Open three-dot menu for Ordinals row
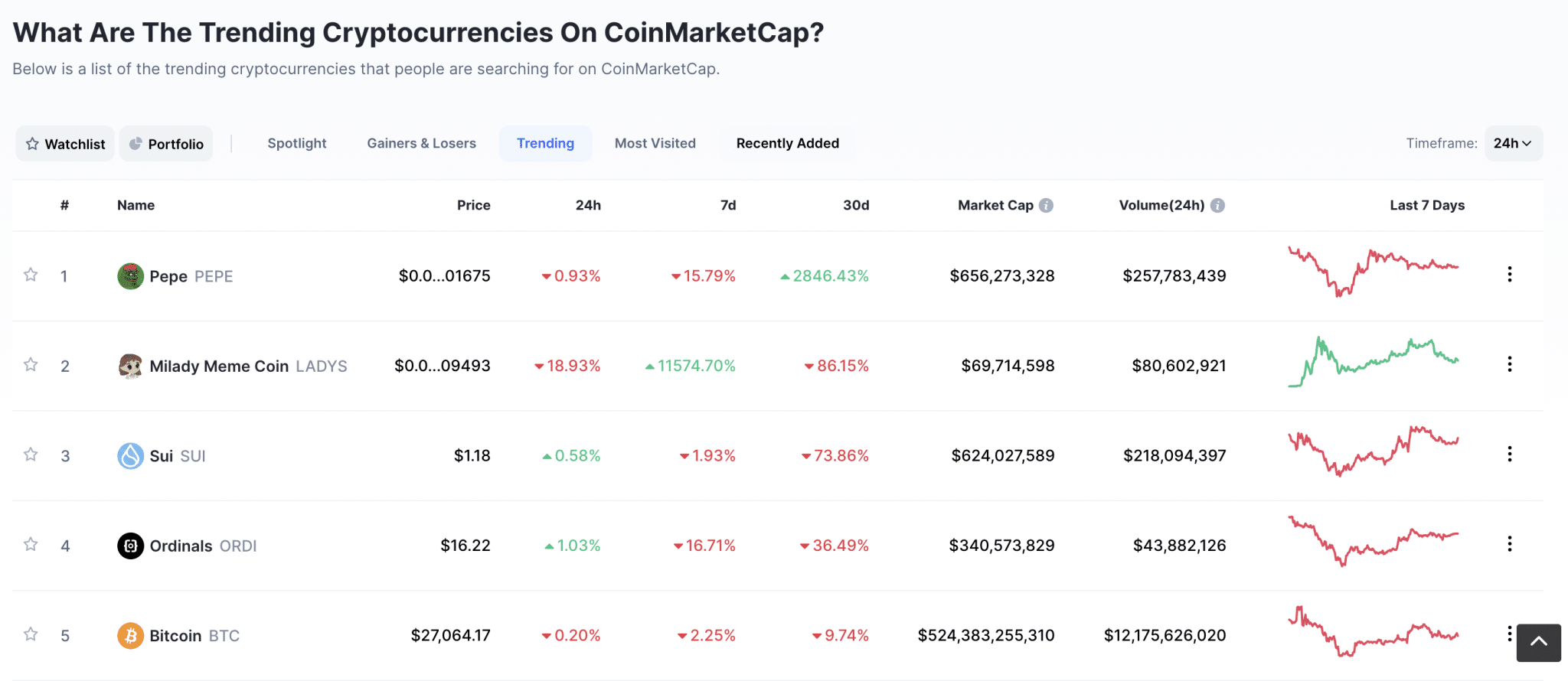Image resolution: width=1568 pixels, height=681 pixels. pyautogui.click(x=1510, y=544)
